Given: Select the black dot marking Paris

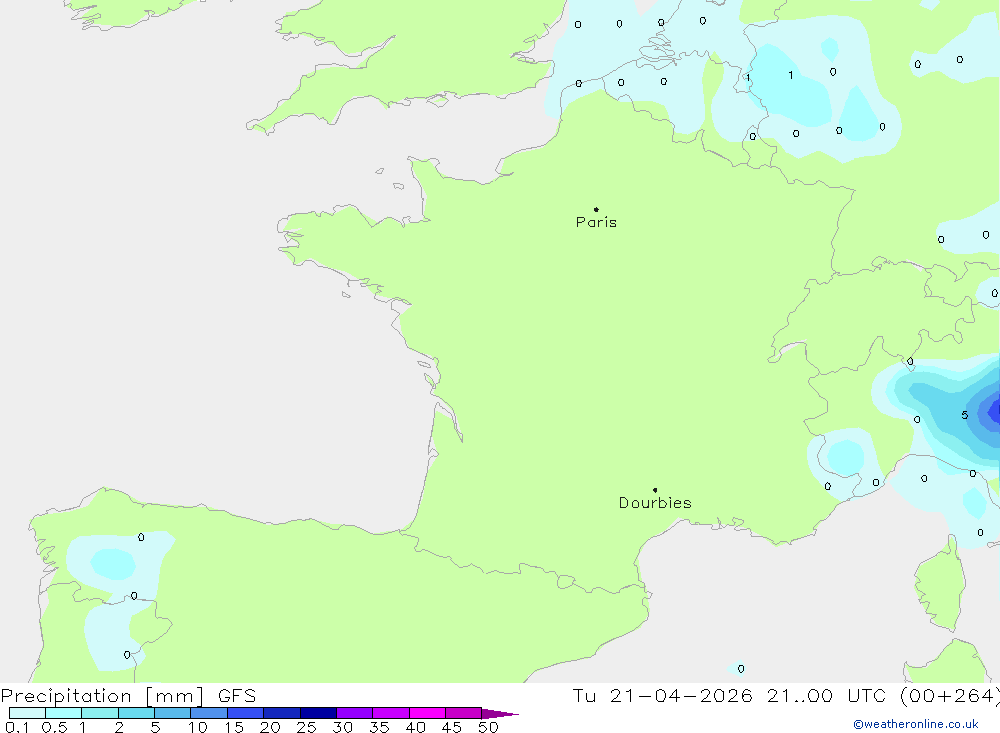Looking at the screenshot, I should click(x=596, y=209).
